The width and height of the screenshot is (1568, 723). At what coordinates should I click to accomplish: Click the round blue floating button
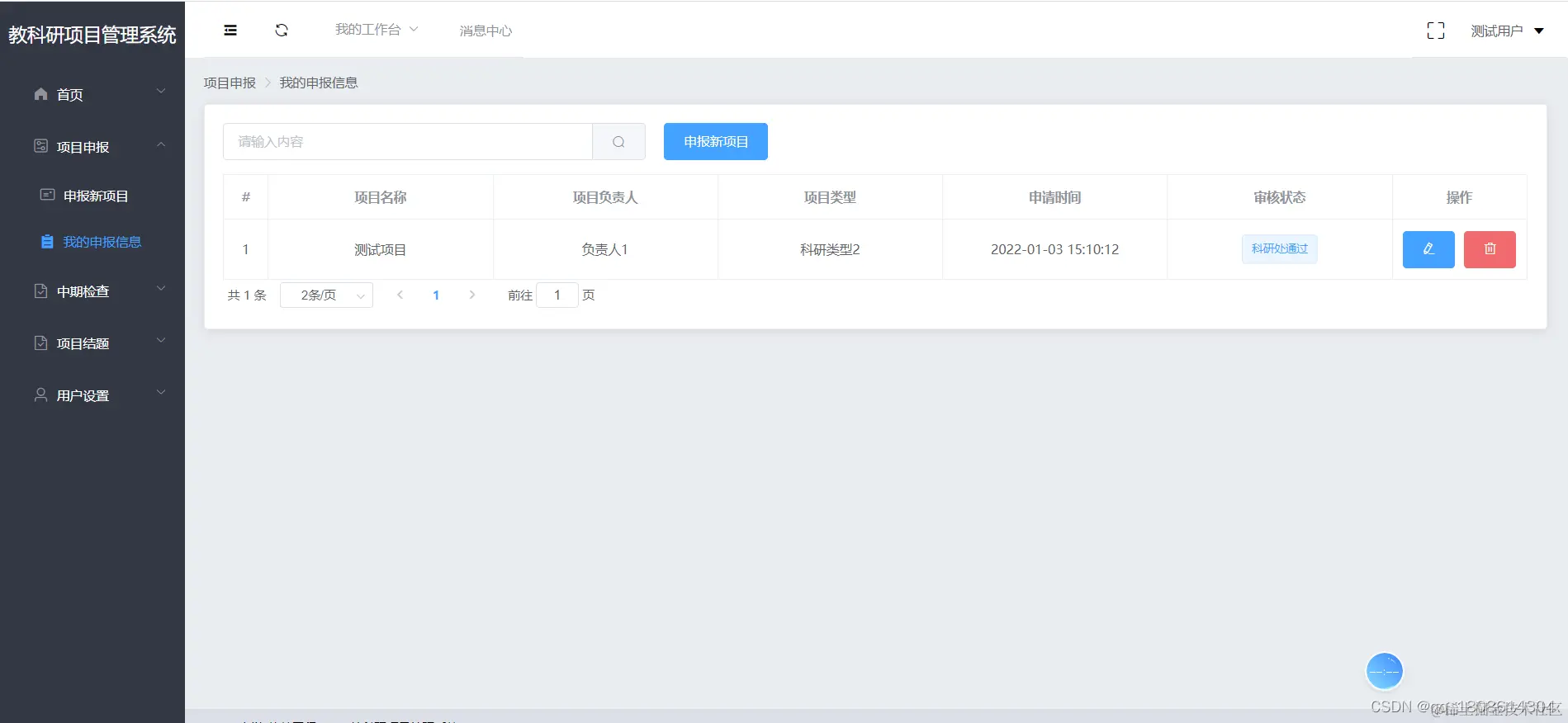pyautogui.click(x=1385, y=671)
